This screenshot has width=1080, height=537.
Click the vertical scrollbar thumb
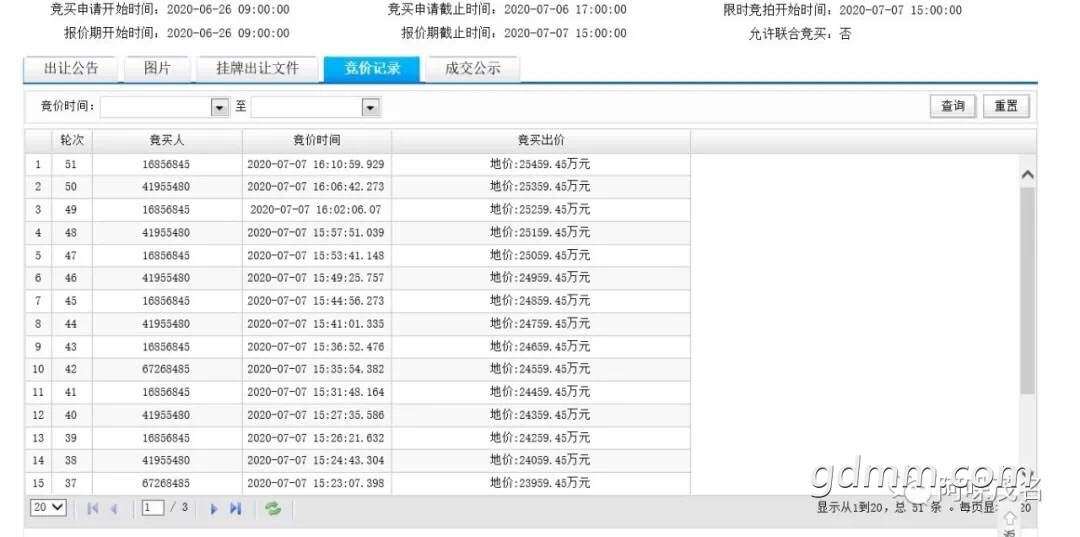coord(1027,291)
